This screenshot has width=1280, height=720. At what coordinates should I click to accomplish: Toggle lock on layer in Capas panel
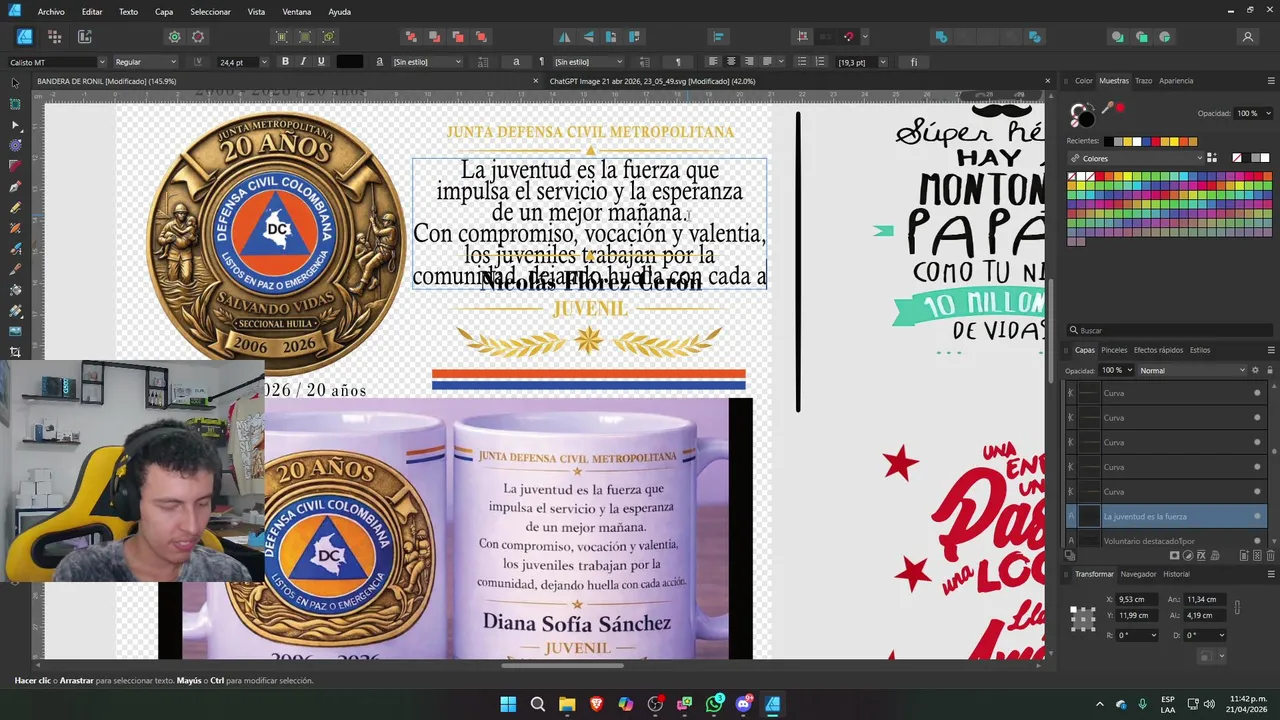coord(1269,370)
